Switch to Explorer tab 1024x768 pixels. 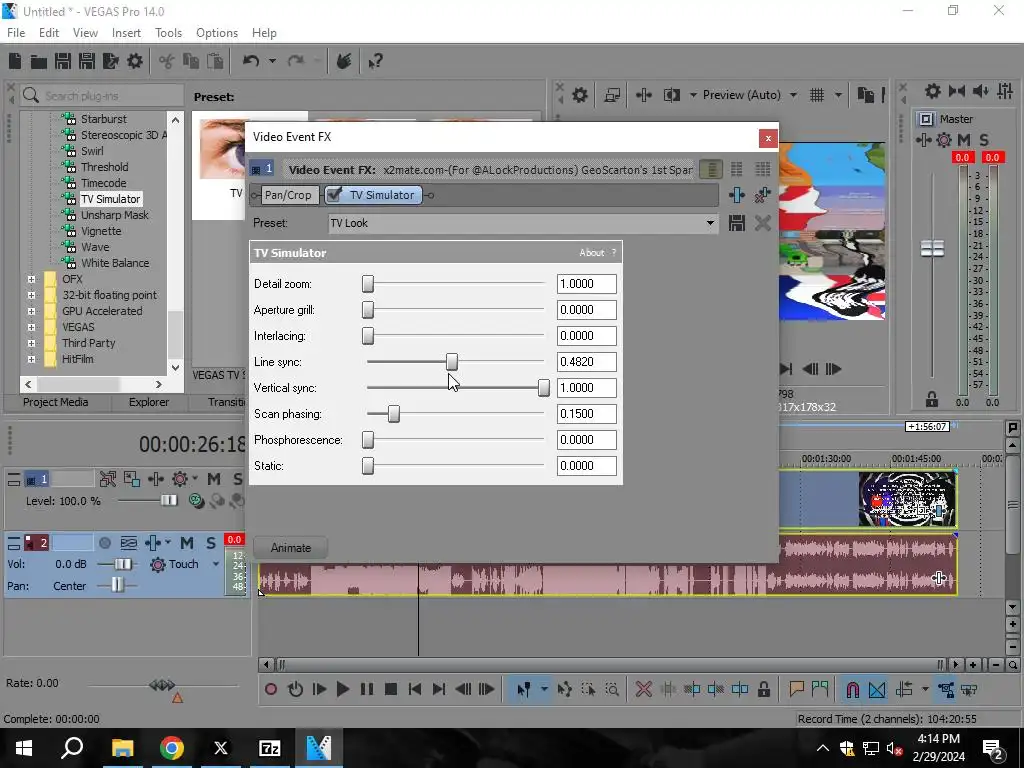(x=149, y=402)
